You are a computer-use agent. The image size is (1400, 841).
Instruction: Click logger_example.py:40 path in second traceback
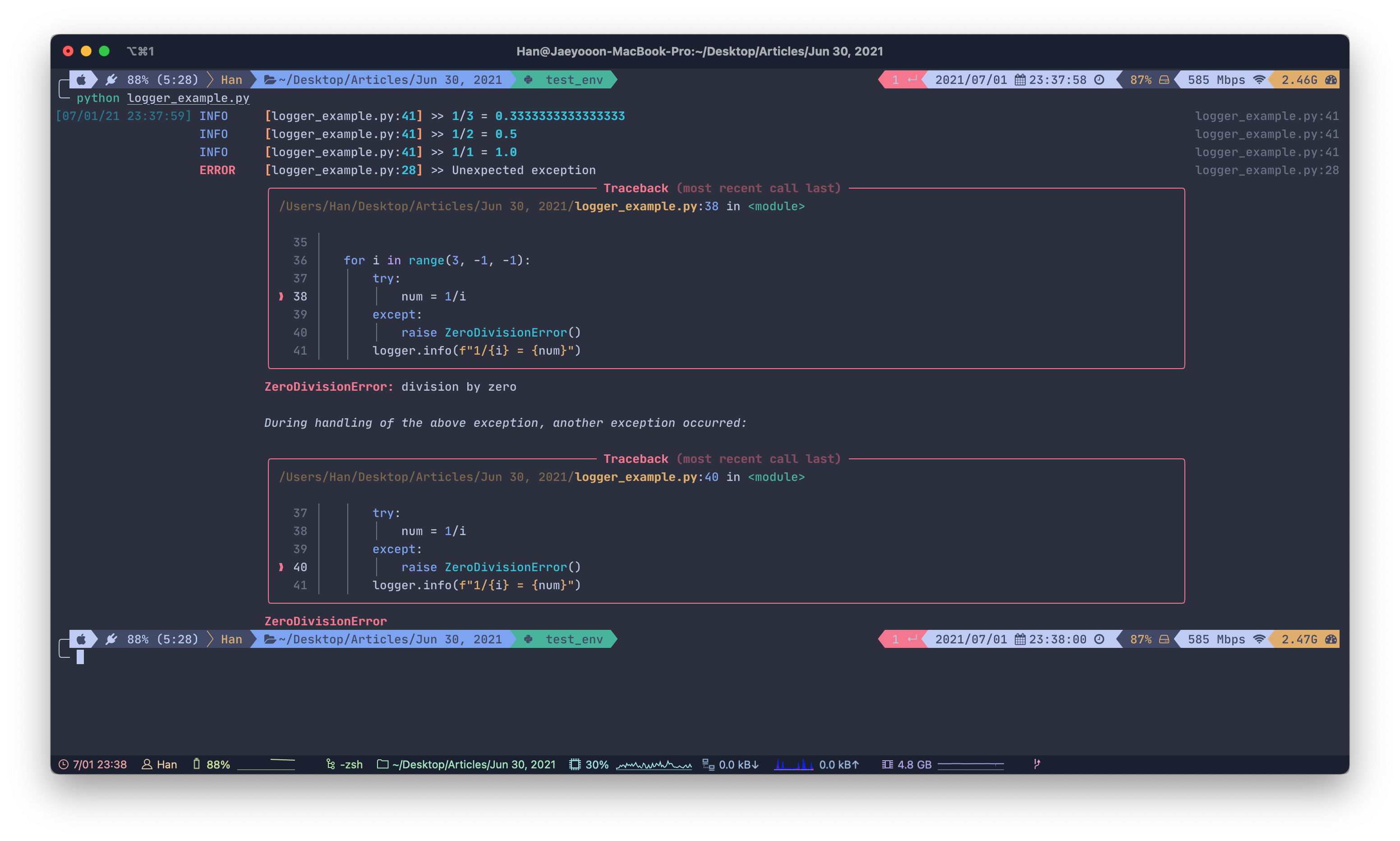646,477
